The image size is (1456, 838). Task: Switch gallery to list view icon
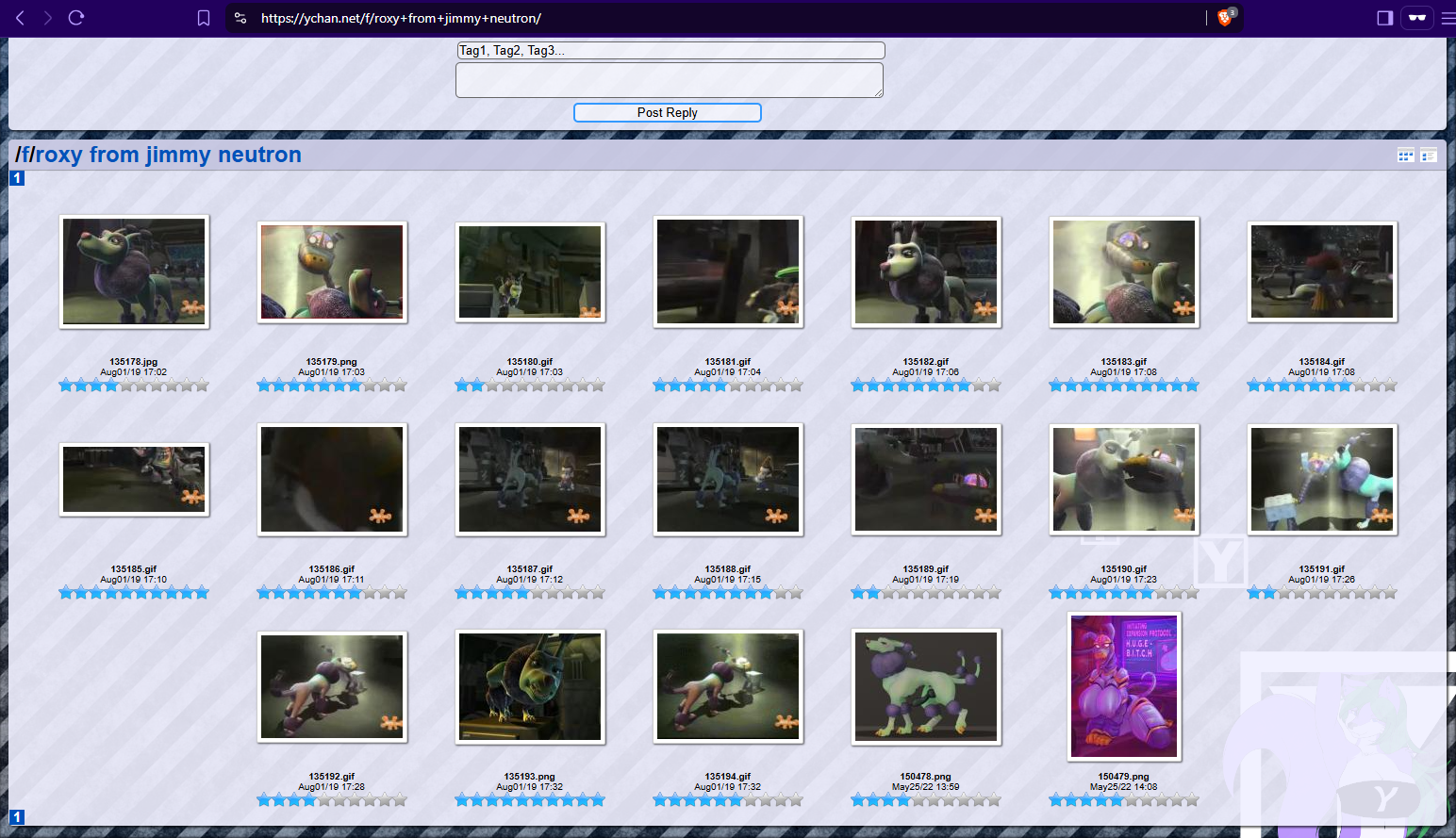point(1429,156)
